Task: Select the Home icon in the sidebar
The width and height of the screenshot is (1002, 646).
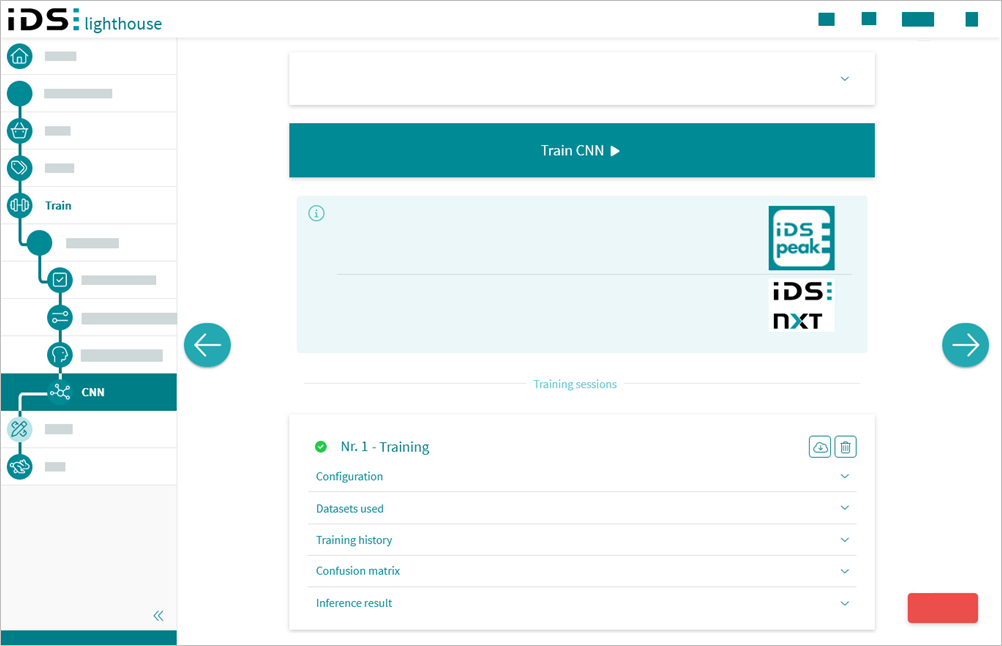Action: click(20, 56)
